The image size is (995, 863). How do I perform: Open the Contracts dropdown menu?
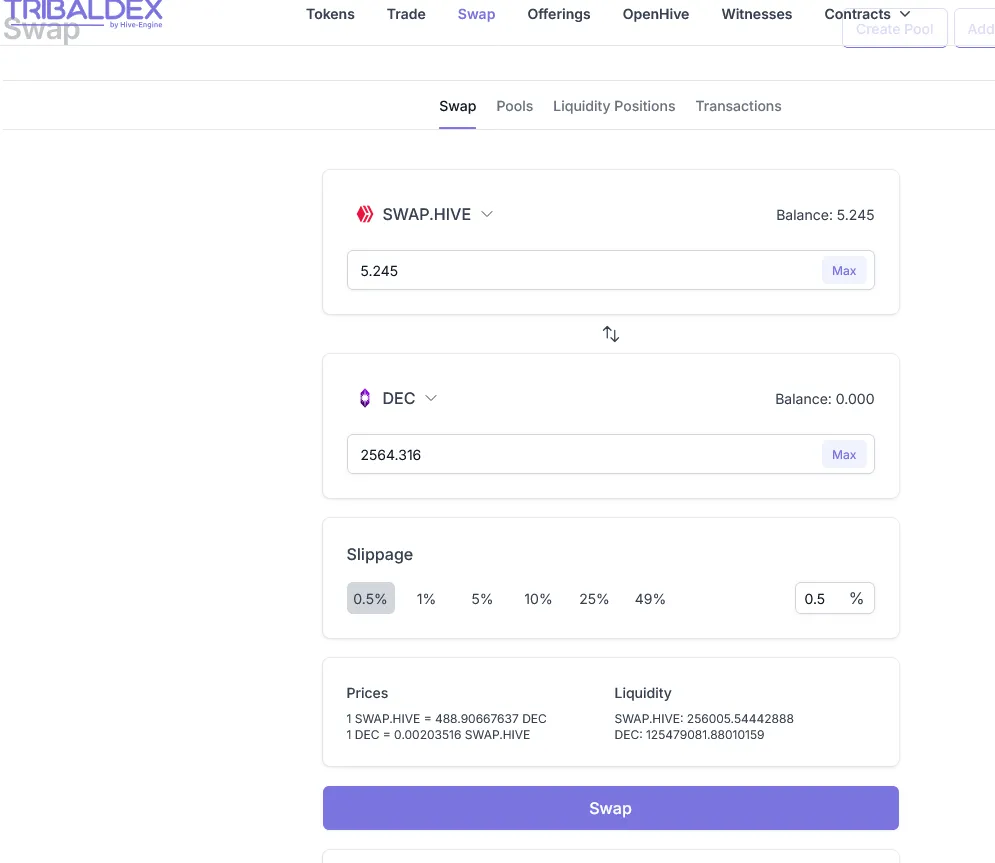pyautogui.click(x=867, y=14)
